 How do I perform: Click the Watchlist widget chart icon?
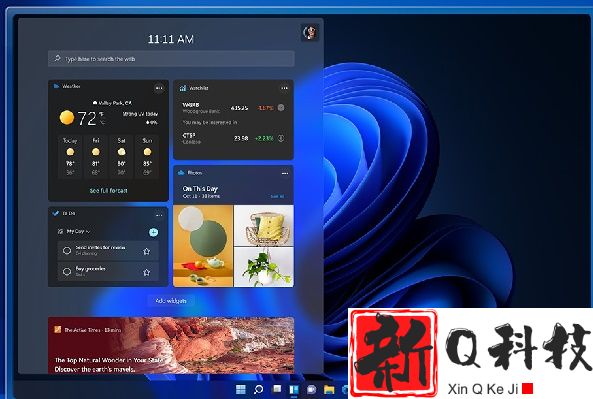pos(183,88)
